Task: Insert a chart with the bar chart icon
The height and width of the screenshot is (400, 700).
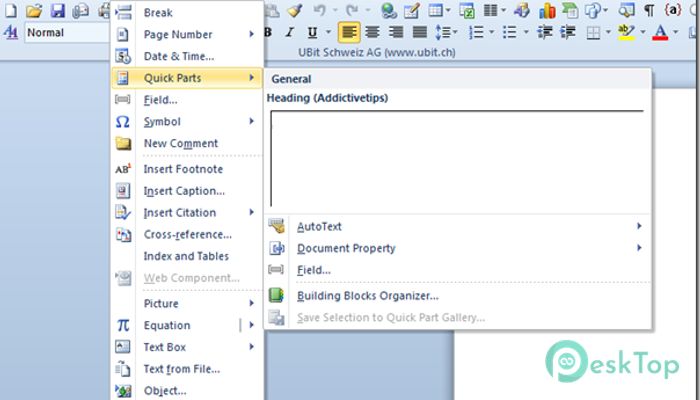Action: 547,10
